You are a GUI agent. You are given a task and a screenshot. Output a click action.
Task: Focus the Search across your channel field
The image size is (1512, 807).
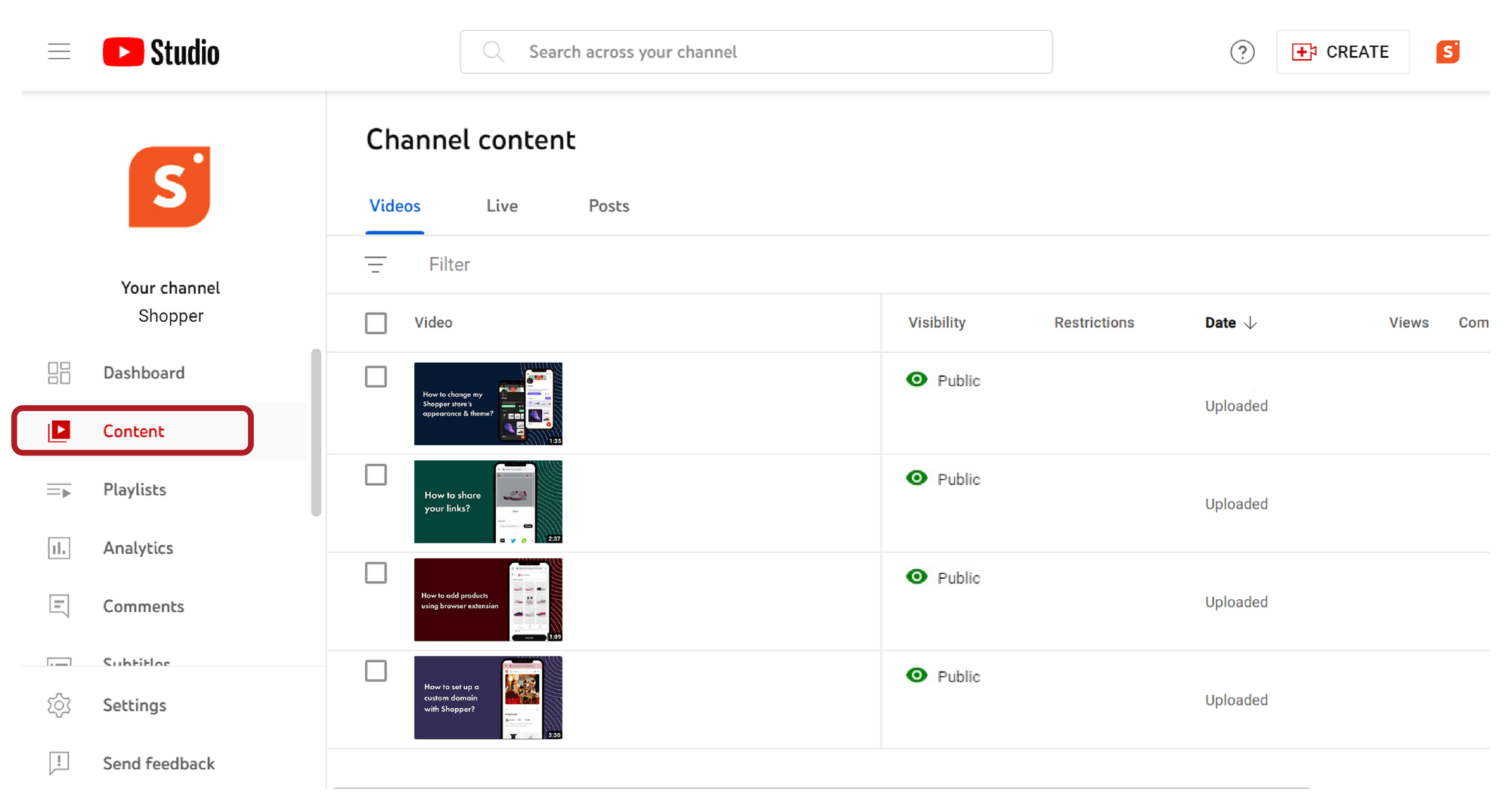756,52
